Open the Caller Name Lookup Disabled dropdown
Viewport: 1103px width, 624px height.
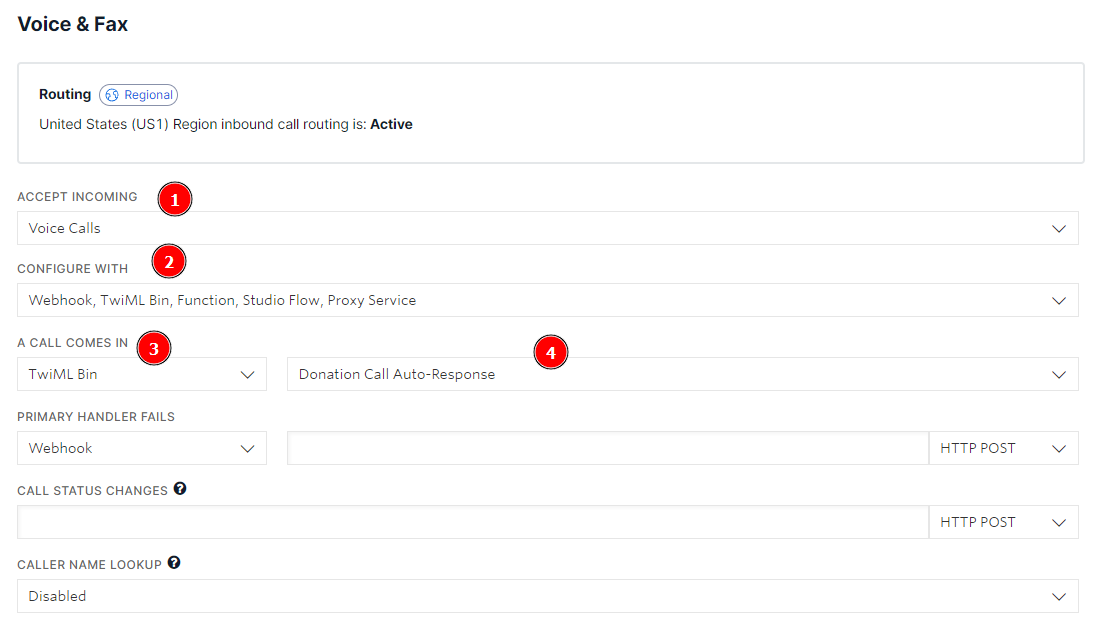click(547, 596)
